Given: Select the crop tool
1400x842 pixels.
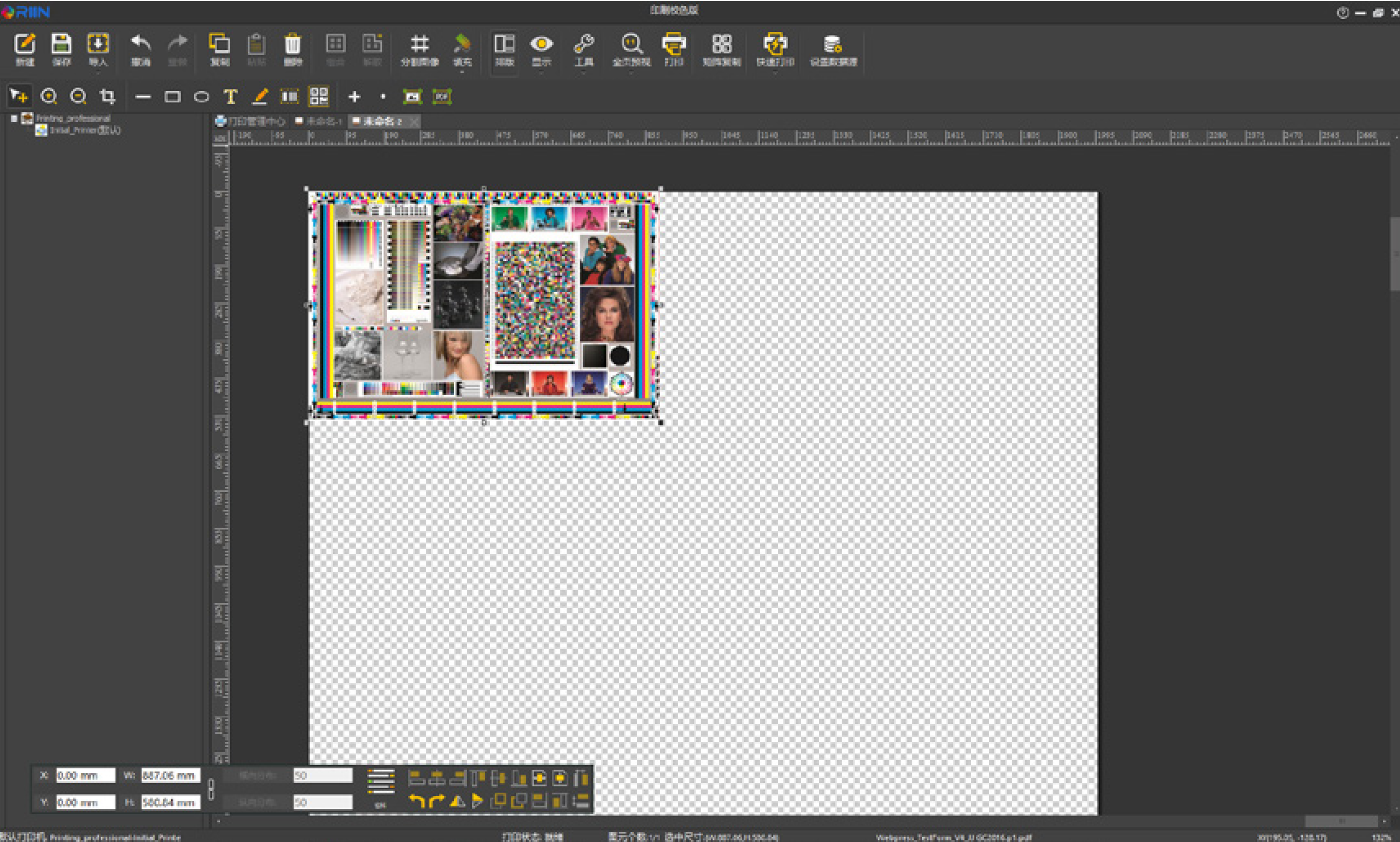Looking at the screenshot, I should click(x=107, y=96).
